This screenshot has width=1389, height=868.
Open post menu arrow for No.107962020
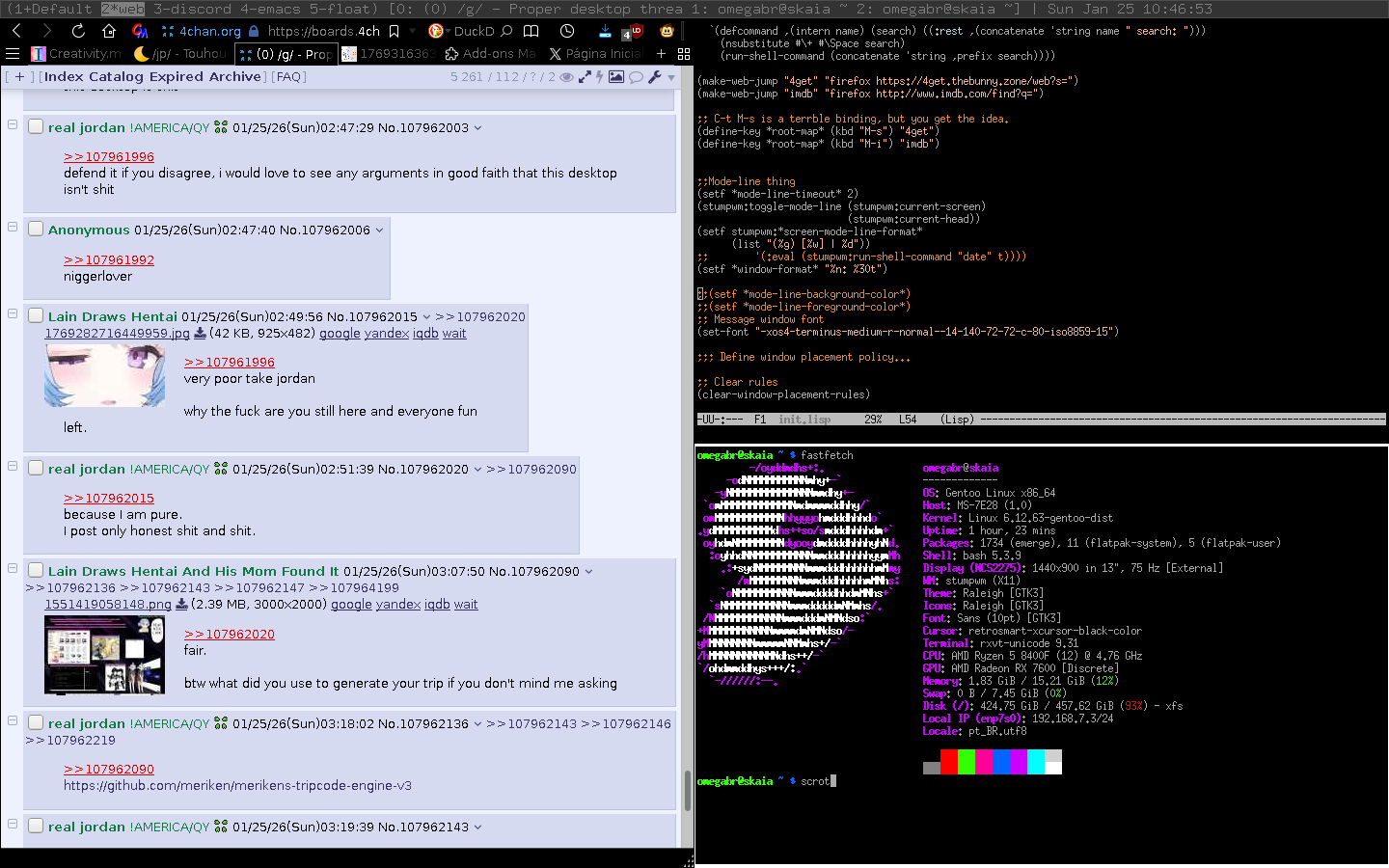tap(477, 470)
